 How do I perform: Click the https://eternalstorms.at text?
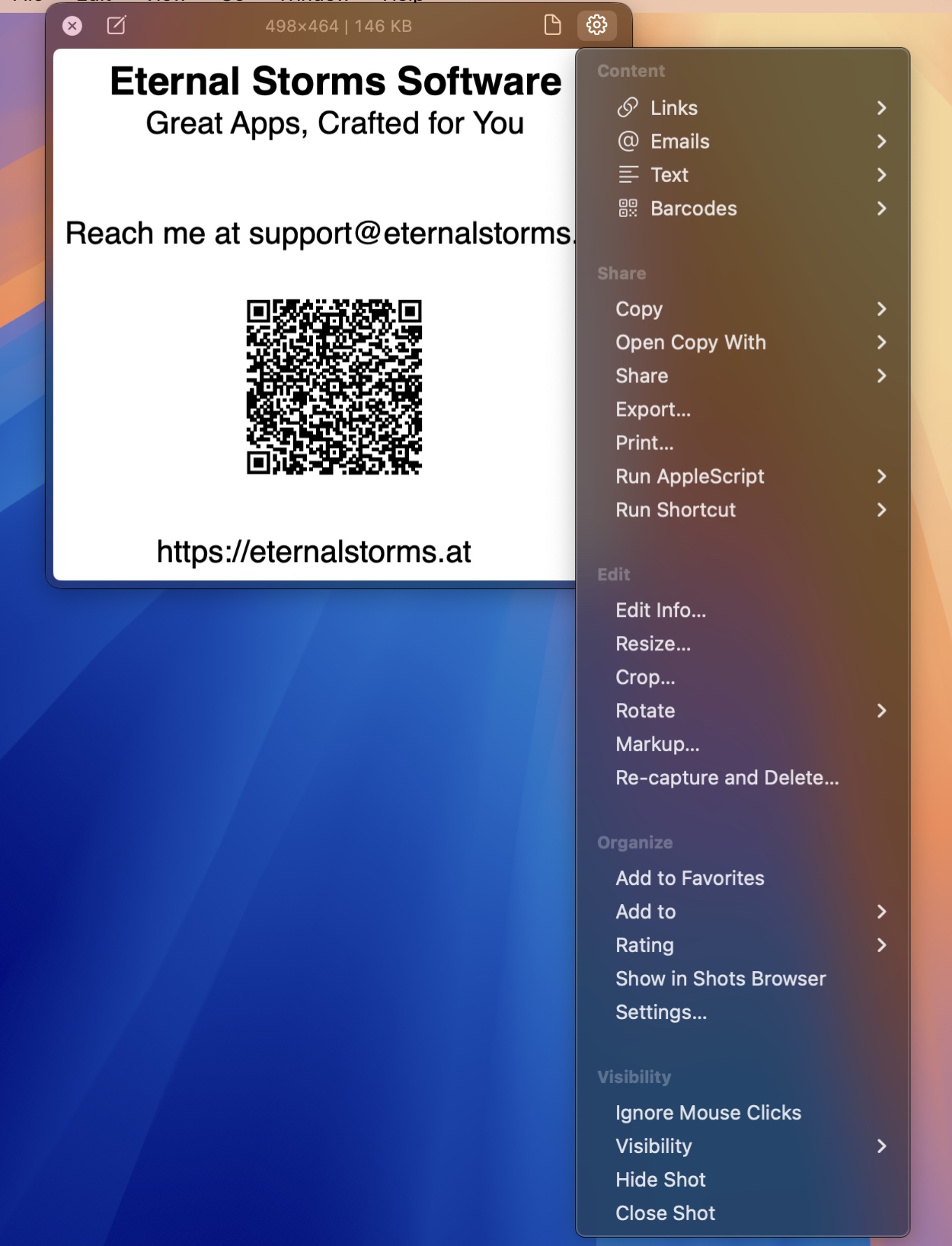[x=314, y=552]
